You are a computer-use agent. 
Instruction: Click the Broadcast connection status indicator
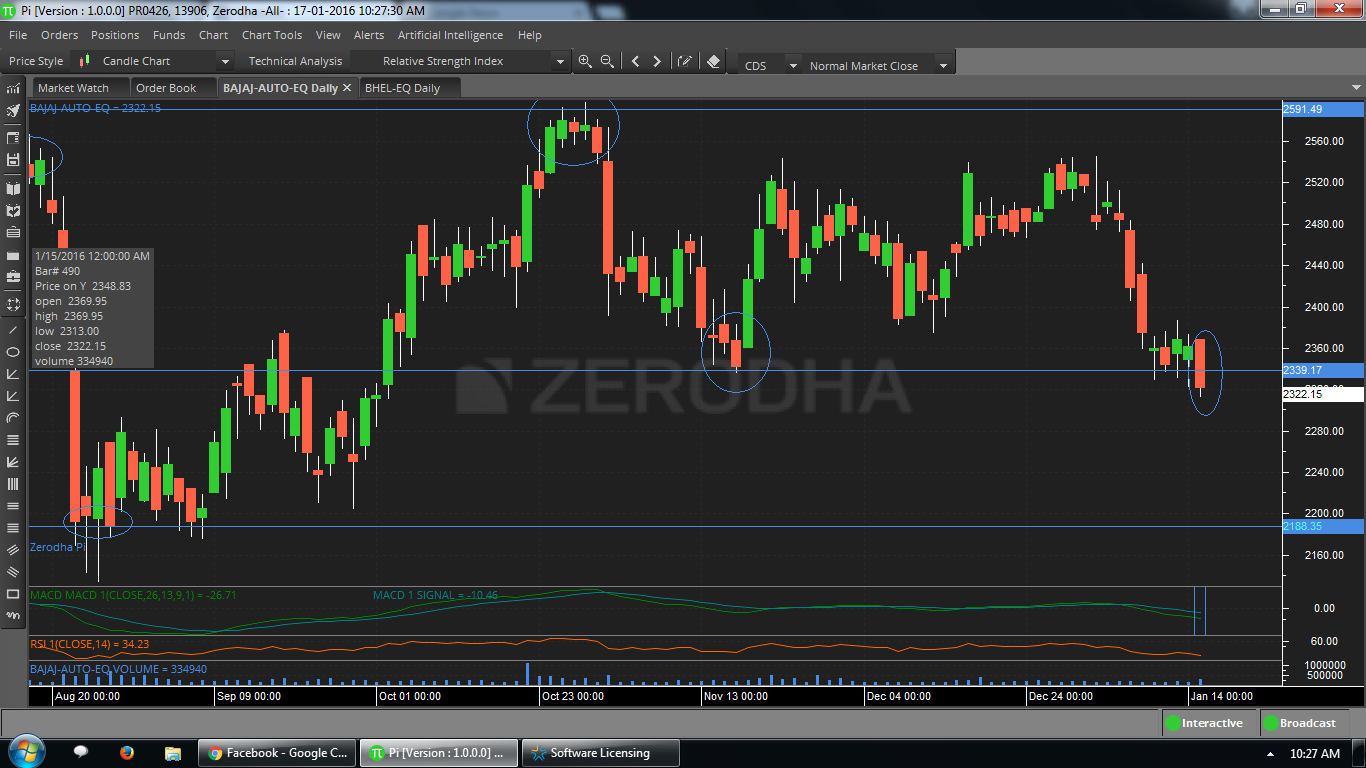[1300, 723]
